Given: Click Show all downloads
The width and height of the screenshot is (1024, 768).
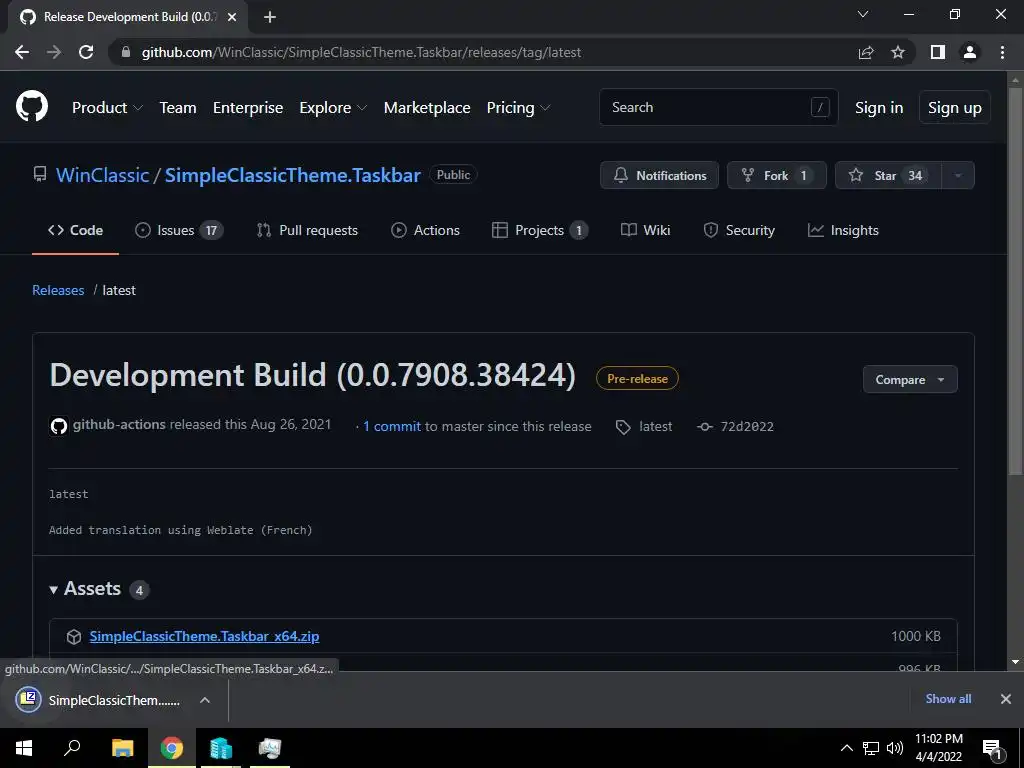Looking at the screenshot, I should click(x=948, y=699).
